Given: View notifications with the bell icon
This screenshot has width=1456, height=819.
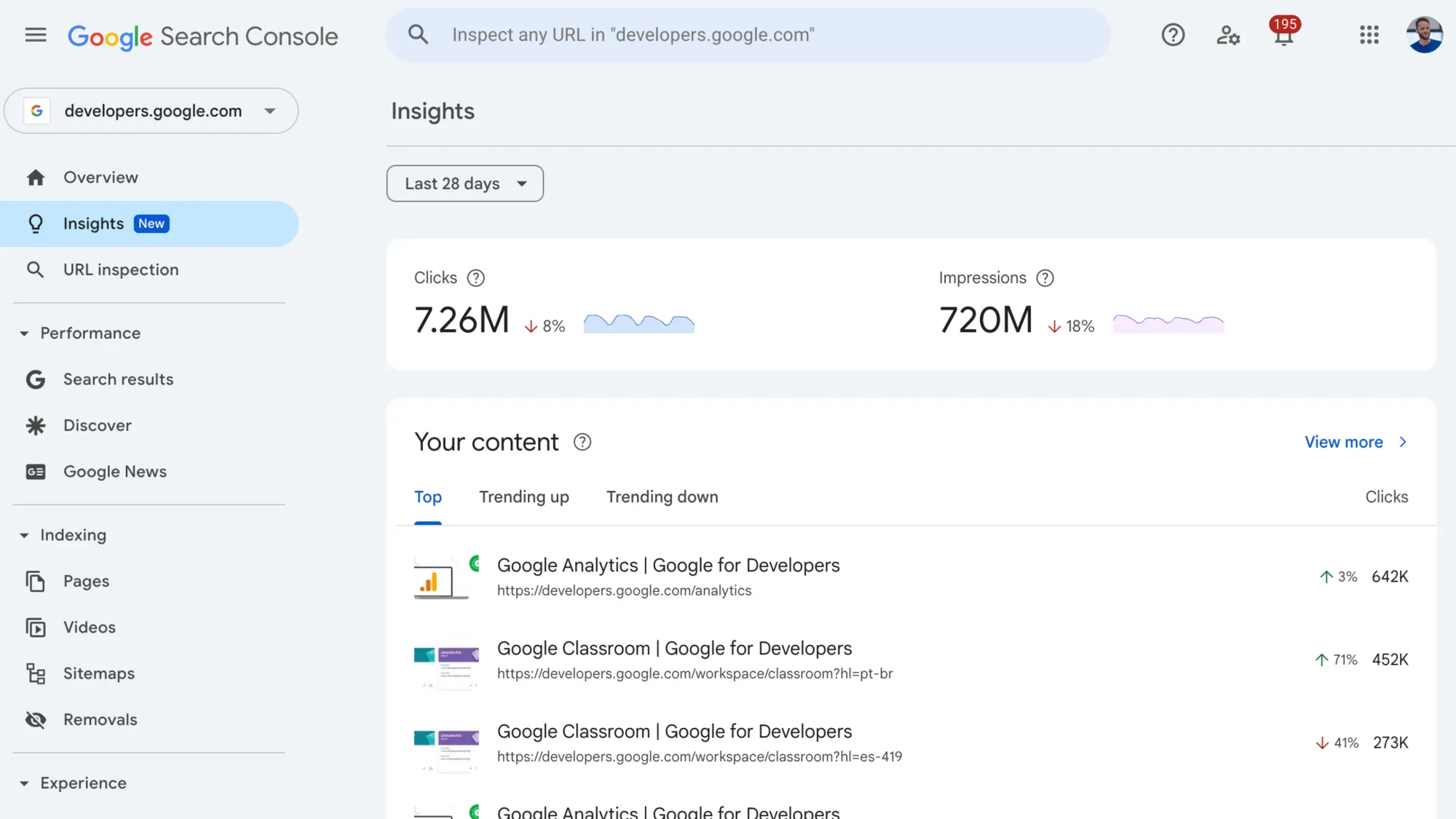Looking at the screenshot, I should pos(1283,36).
